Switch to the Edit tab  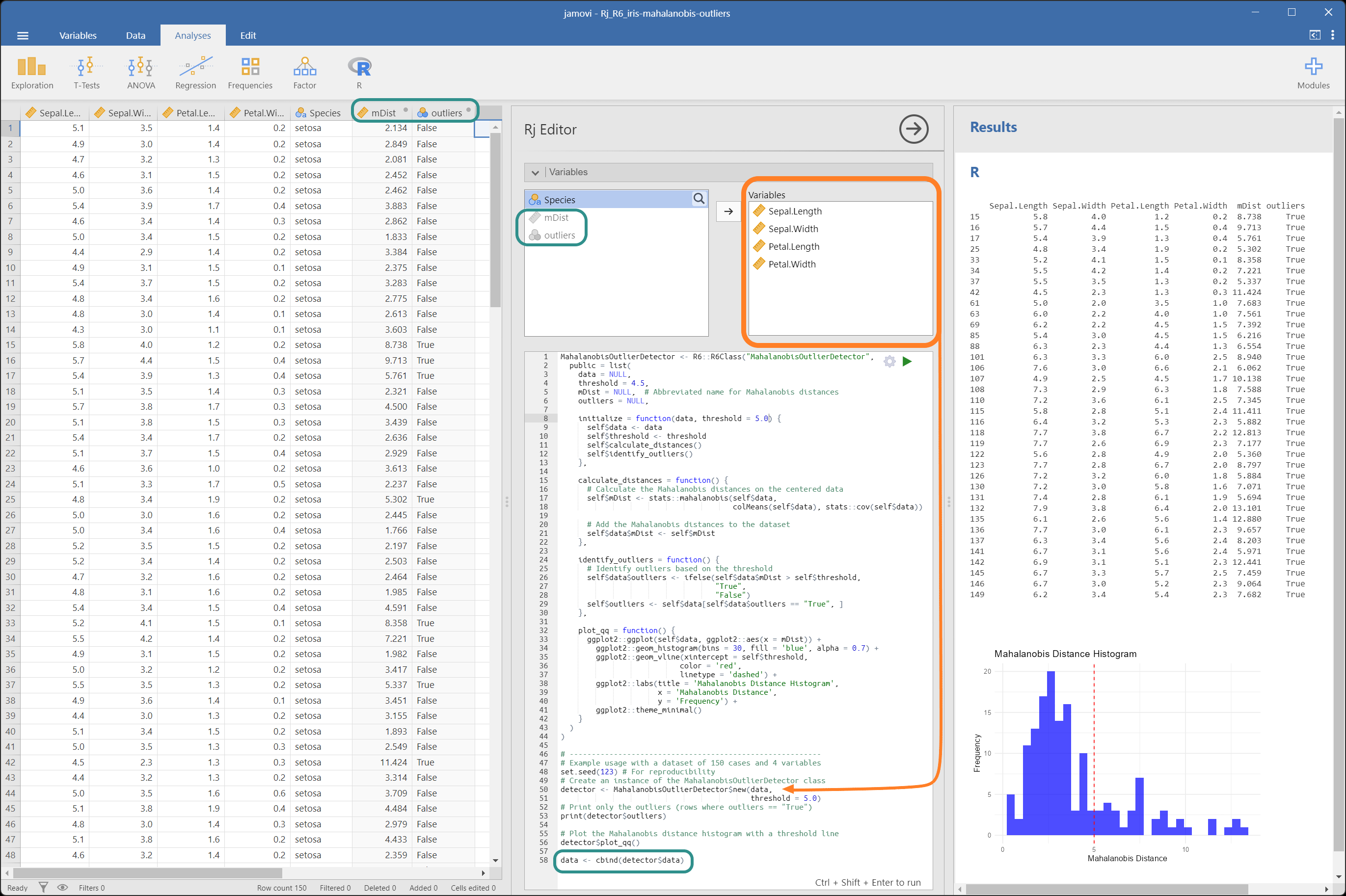coord(248,35)
